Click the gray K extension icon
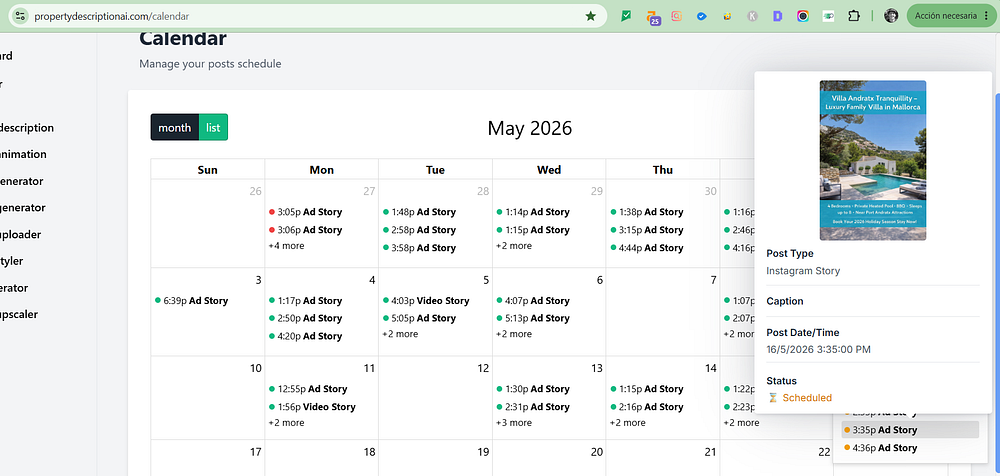Viewport: 1000px width, 476px height. click(x=753, y=16)
